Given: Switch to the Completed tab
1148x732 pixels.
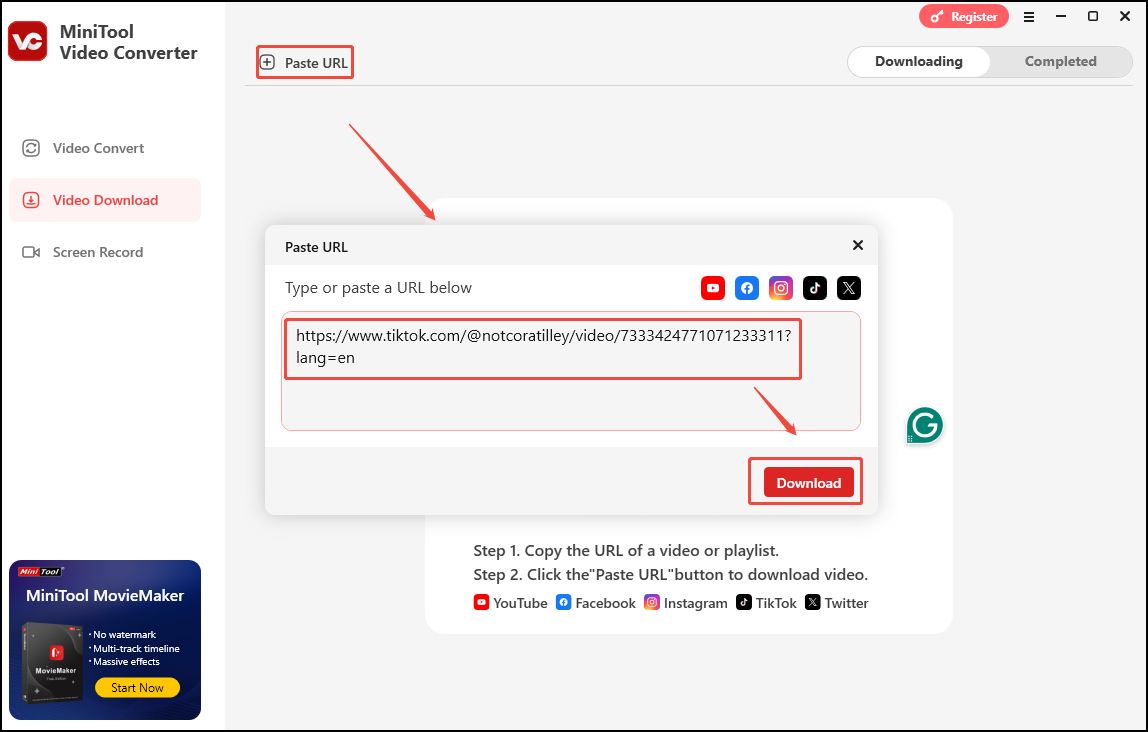Looking at the screenshot, I should (x=1060, y=61).
